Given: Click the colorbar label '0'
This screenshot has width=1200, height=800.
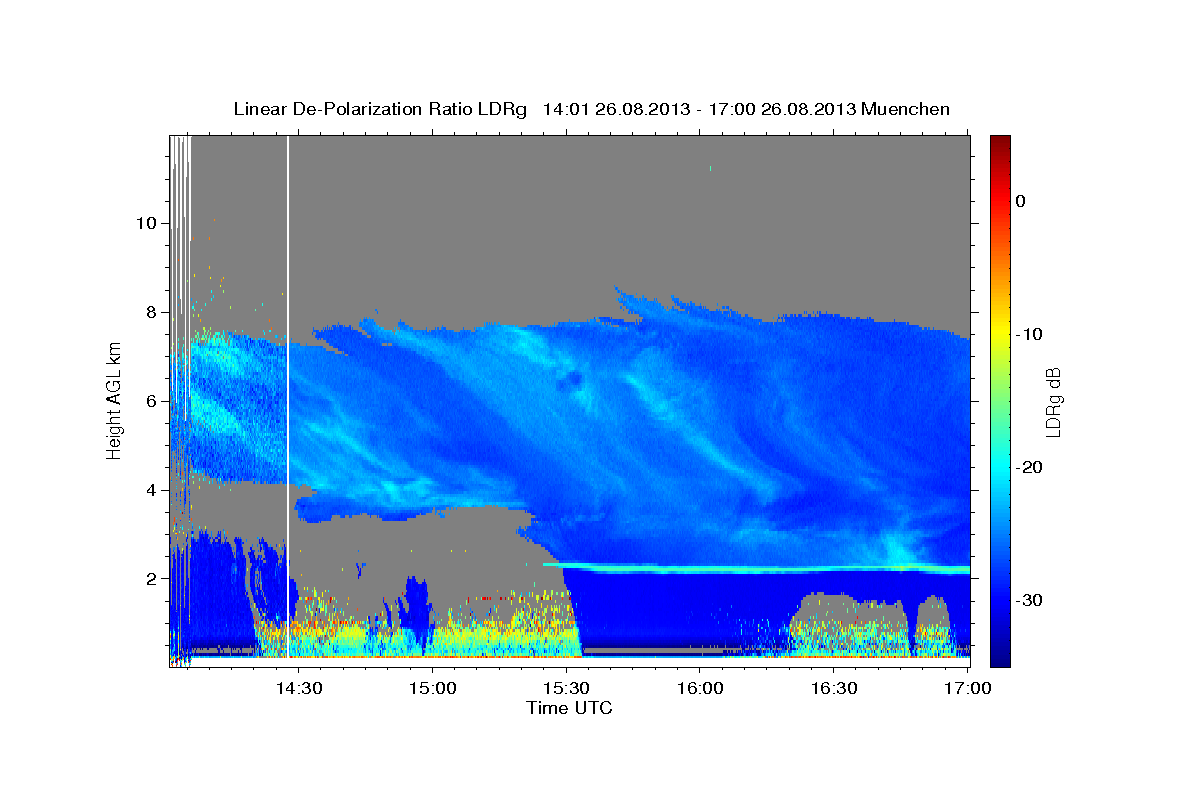Looking at the screenshot, I should (1020, 201).
